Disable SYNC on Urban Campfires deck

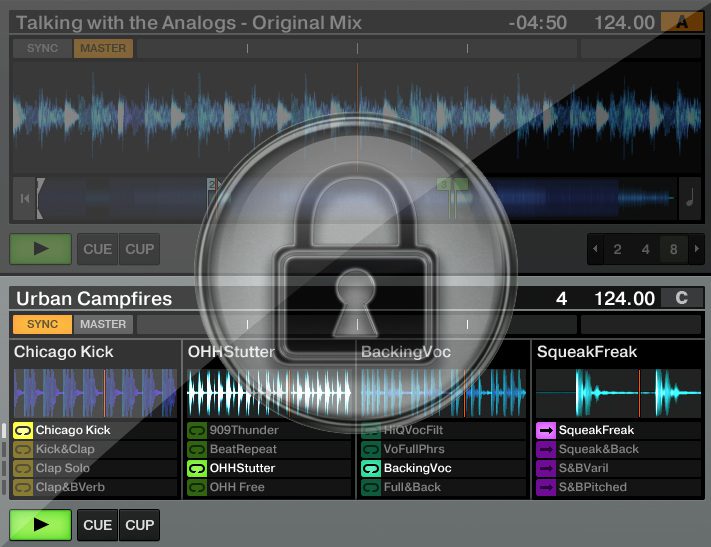tap(42, 324)
